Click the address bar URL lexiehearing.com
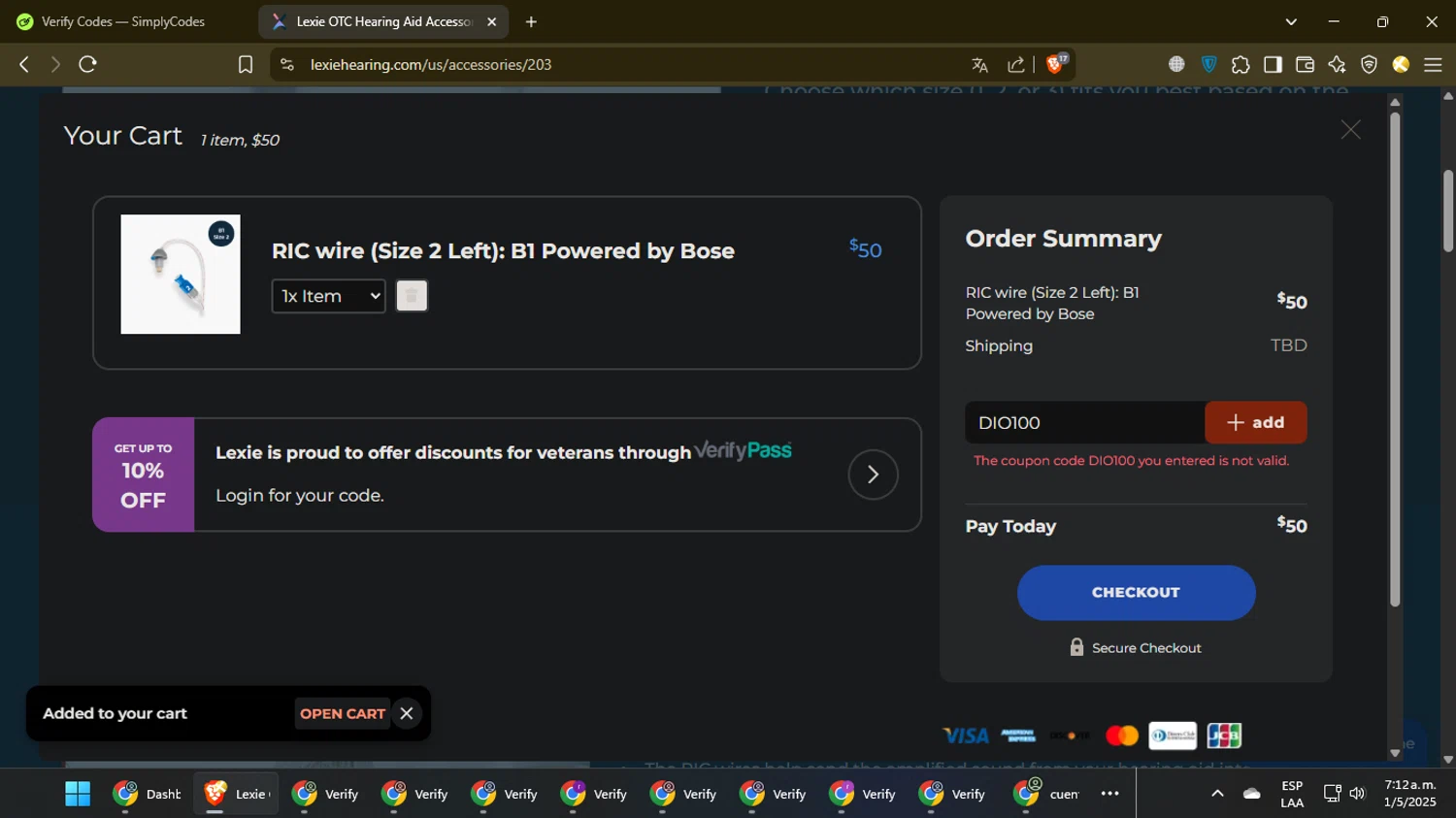 point(431,64)
